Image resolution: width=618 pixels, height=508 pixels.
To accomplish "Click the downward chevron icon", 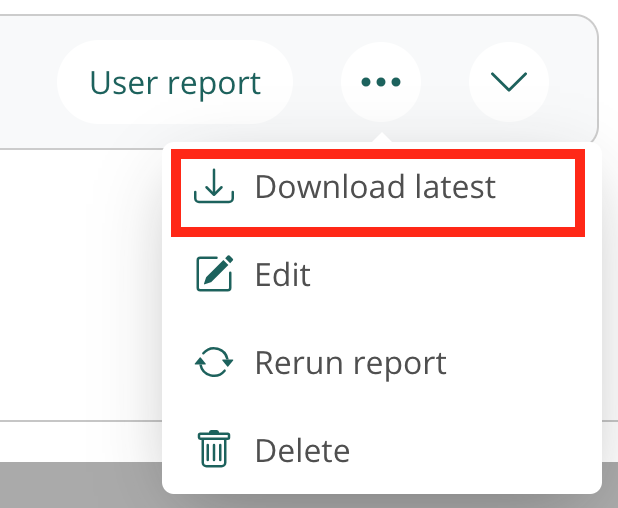I will 509,82.
